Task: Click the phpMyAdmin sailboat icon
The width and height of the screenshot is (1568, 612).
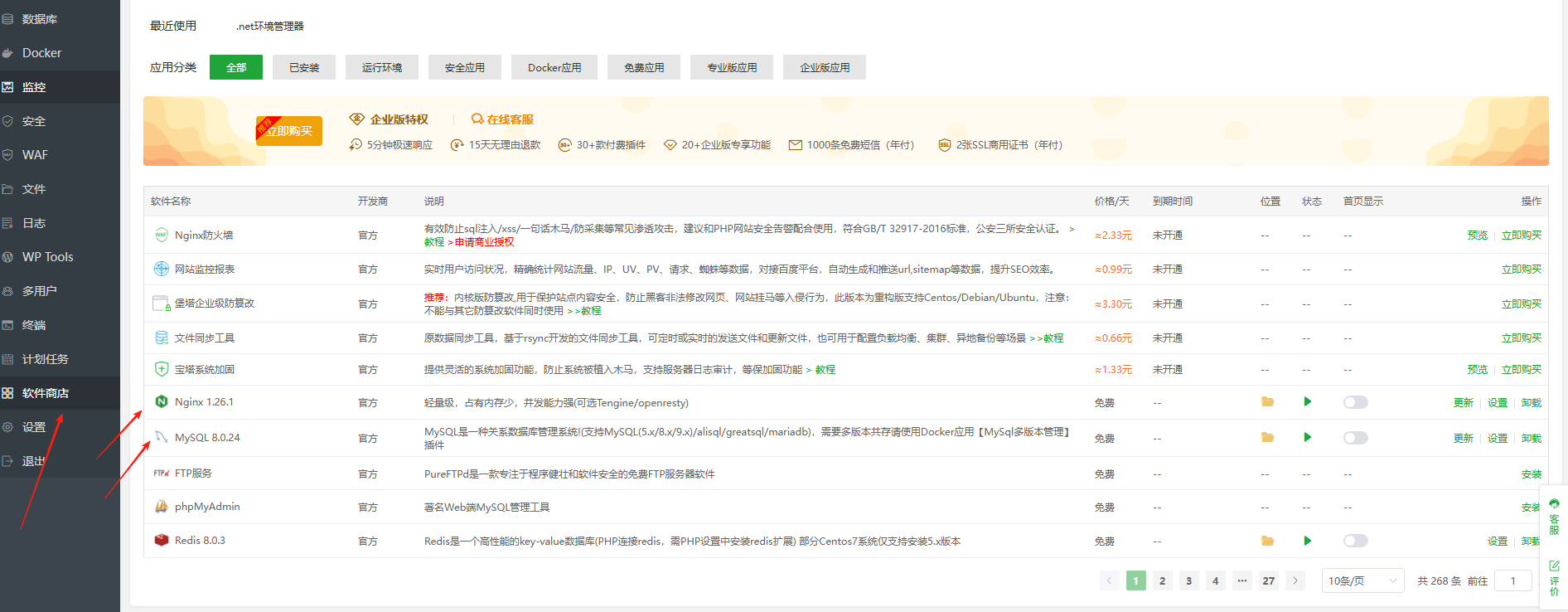Action: click(162, 506)
